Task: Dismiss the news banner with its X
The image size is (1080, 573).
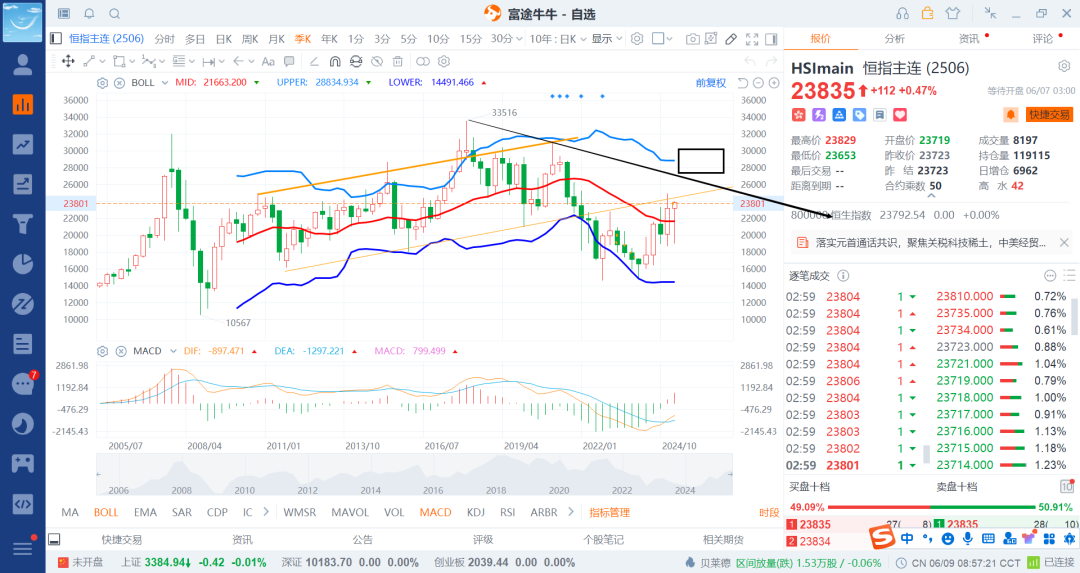Action: (1064, 242)
